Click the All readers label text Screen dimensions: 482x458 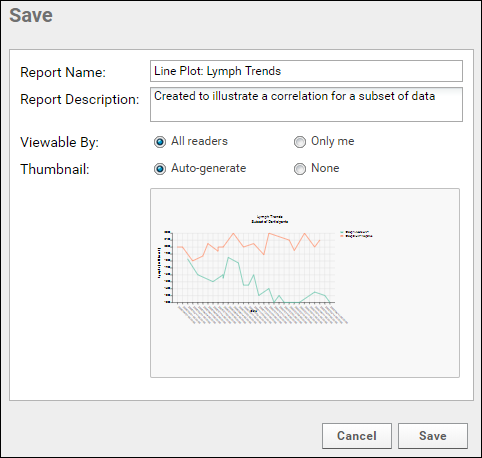click(x=199, y=141)
